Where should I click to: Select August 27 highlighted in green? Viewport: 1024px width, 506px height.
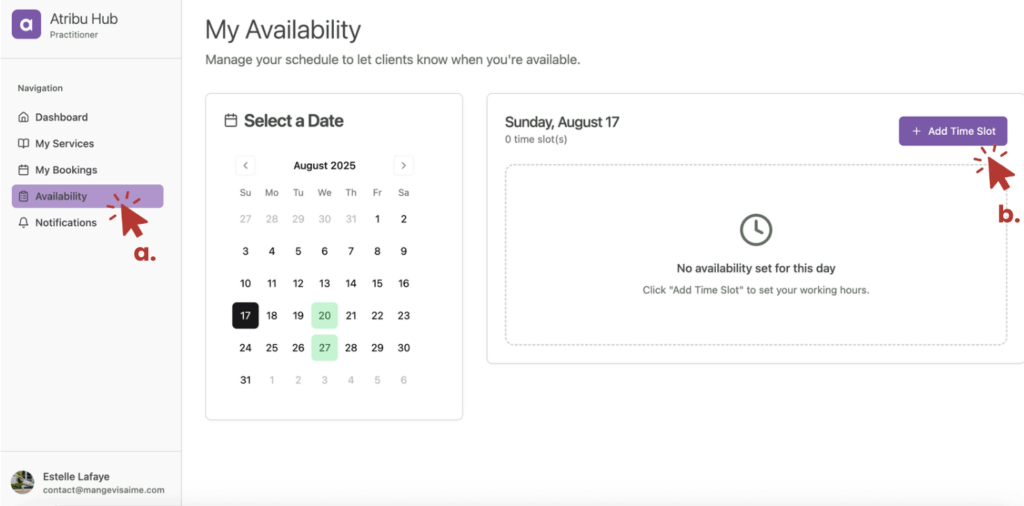(324, 348)
